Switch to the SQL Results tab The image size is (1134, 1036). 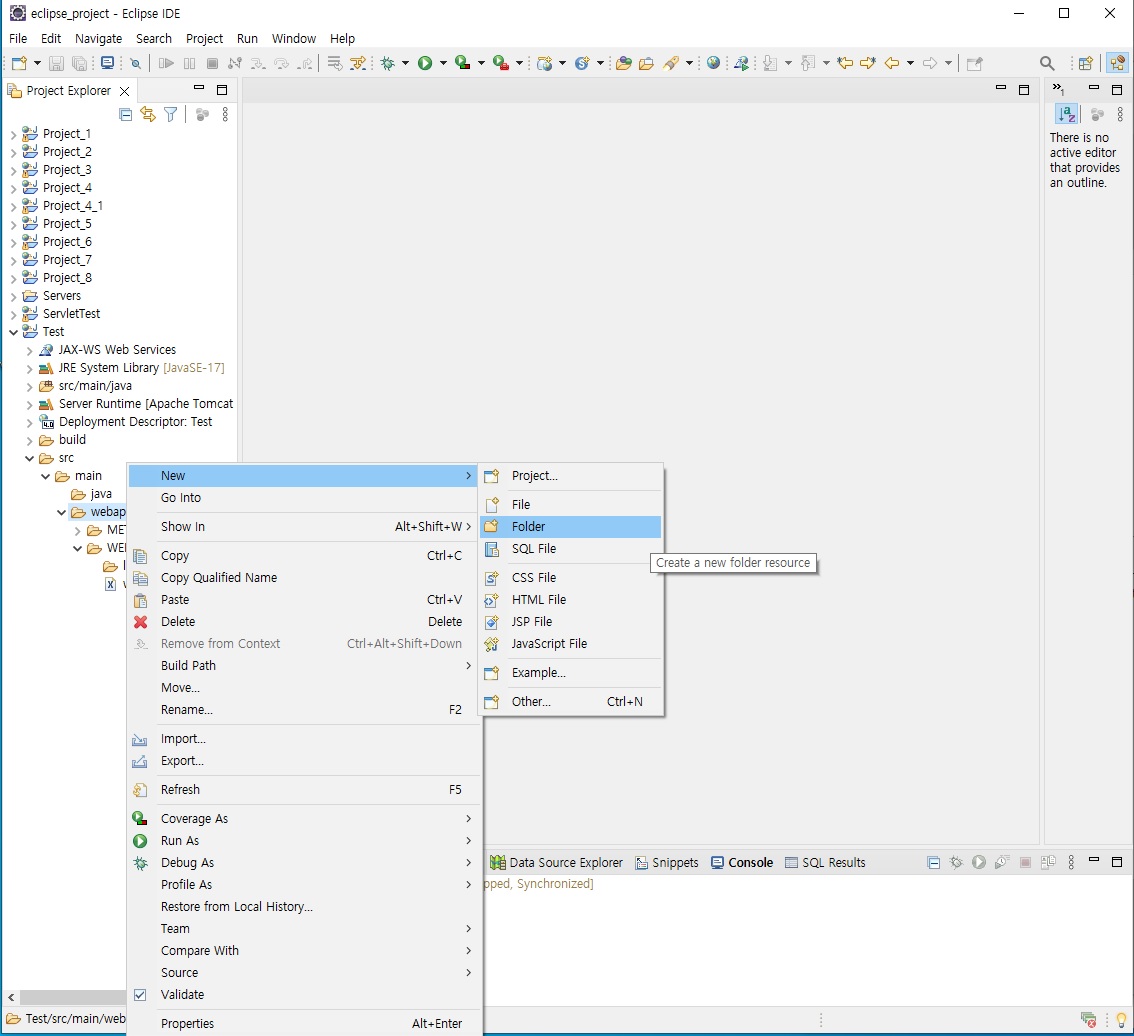[x=825, y=862]
